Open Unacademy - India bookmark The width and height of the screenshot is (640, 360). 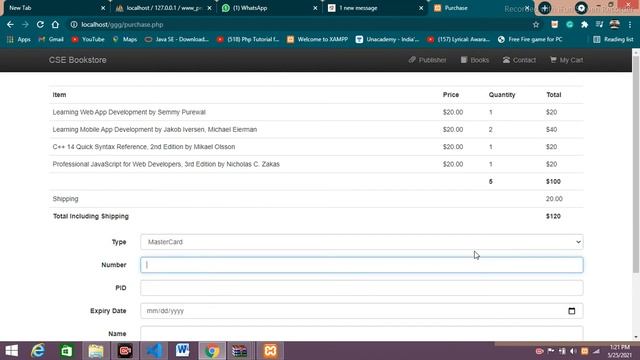[x=387, y=40]
